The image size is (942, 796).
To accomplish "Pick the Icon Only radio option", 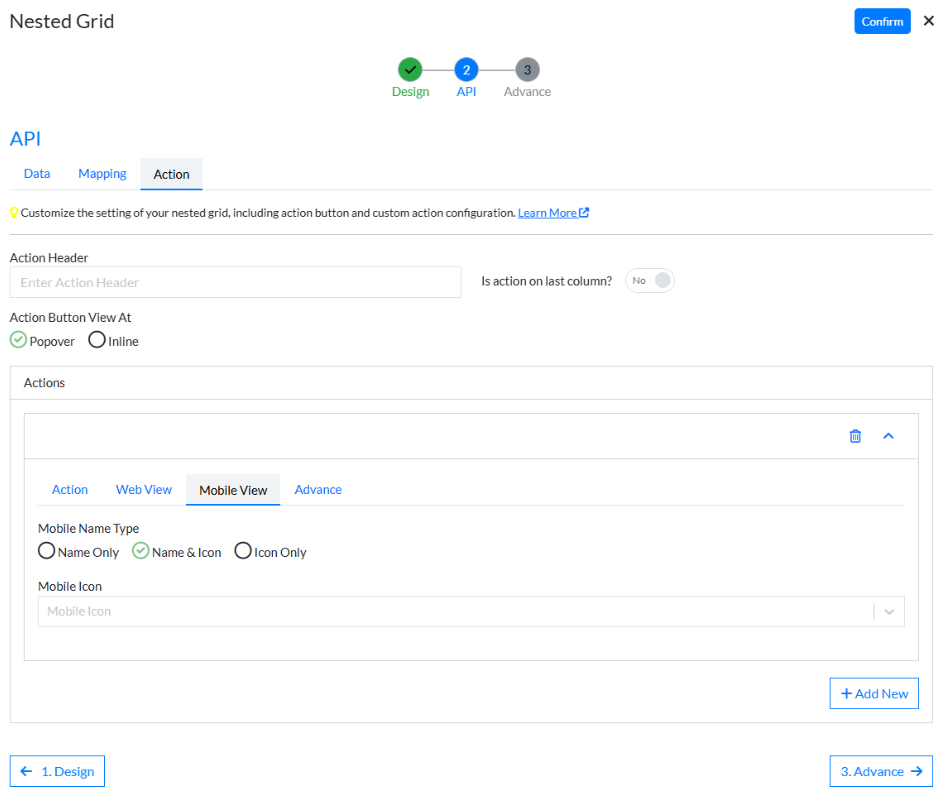I will pyautogui.click(x=243, y=551).
